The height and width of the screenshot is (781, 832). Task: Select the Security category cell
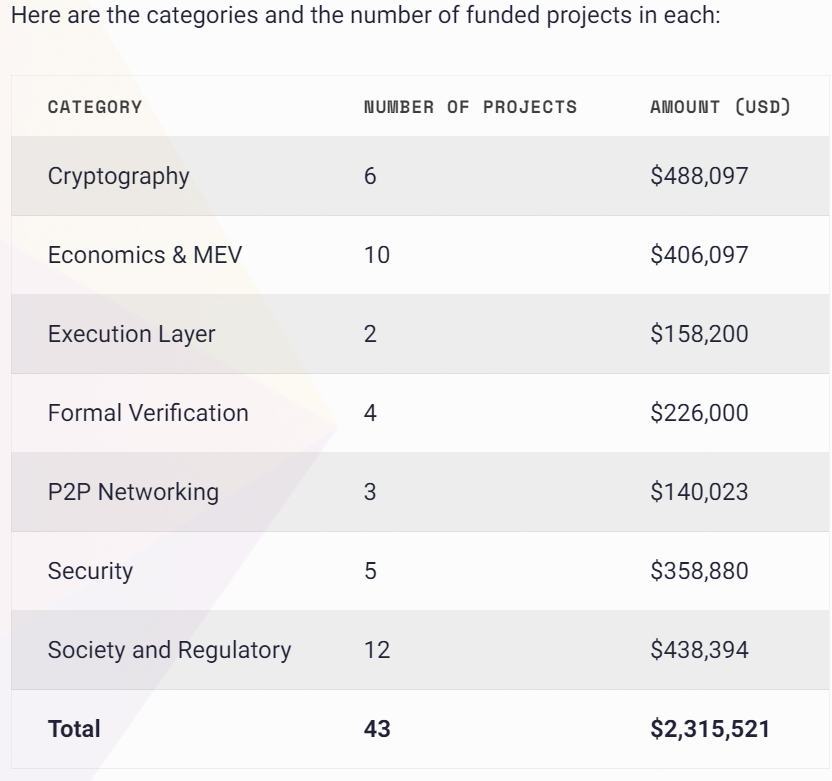point(90,571)
